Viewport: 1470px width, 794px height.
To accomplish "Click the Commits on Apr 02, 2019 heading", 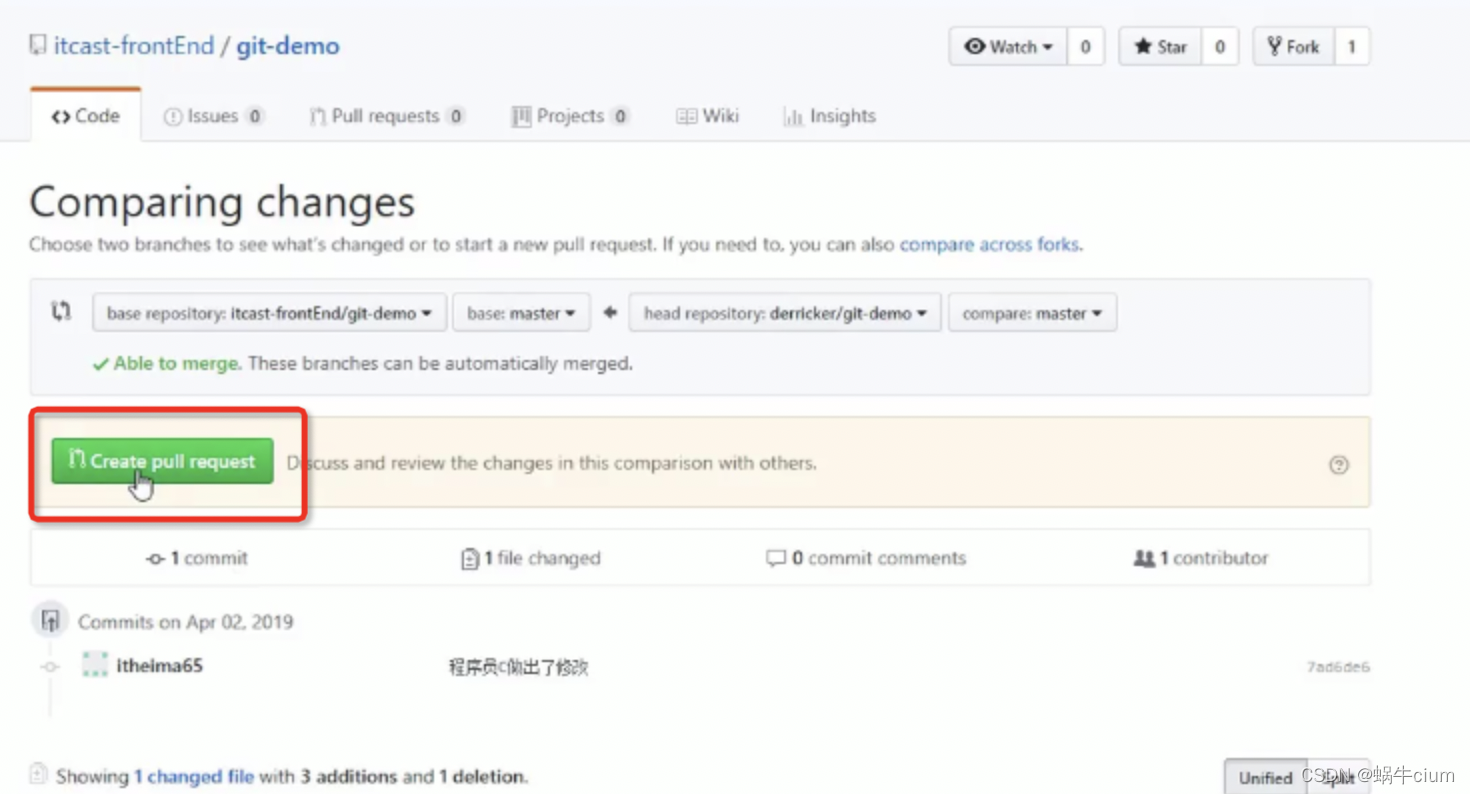I will [x=186, y=622].
